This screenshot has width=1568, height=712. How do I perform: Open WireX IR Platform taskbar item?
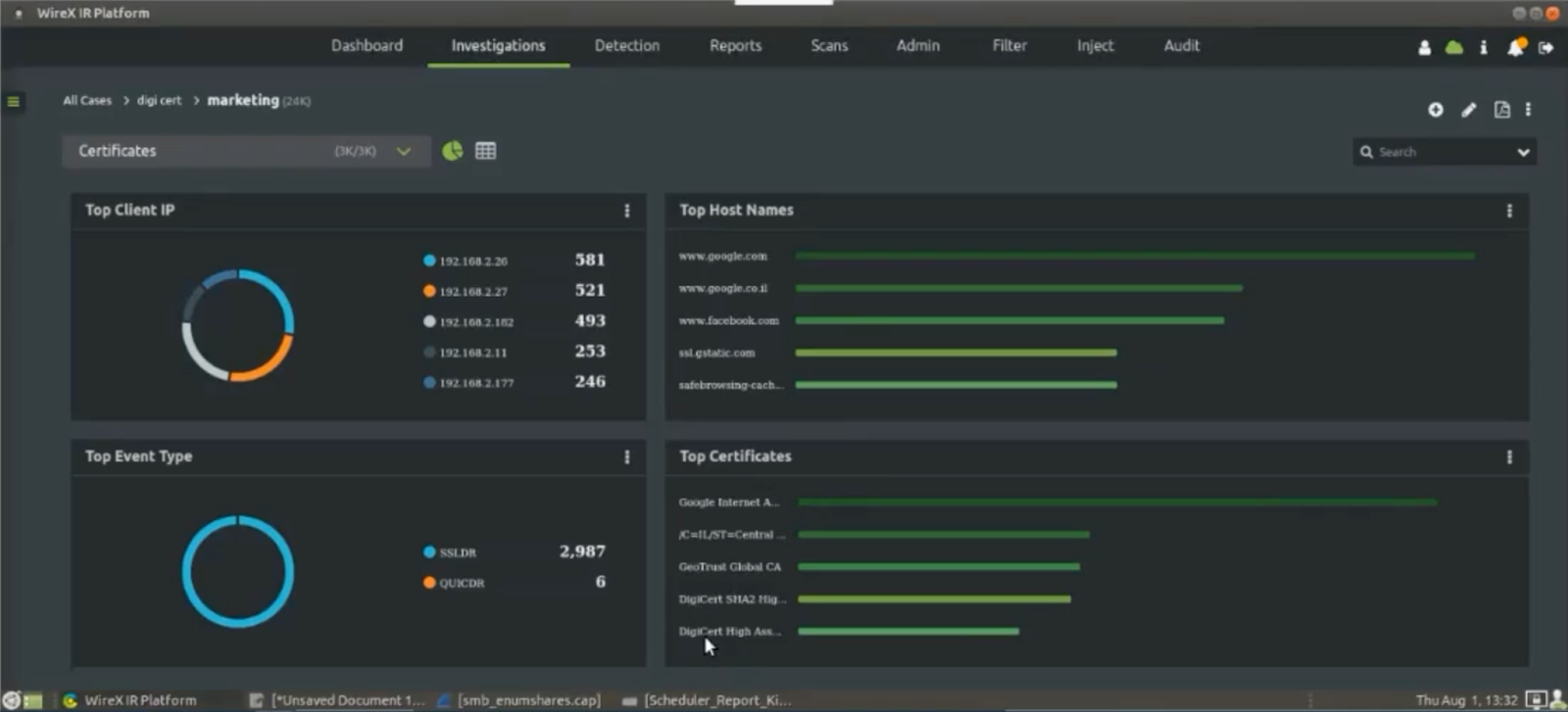pos(129,700)
